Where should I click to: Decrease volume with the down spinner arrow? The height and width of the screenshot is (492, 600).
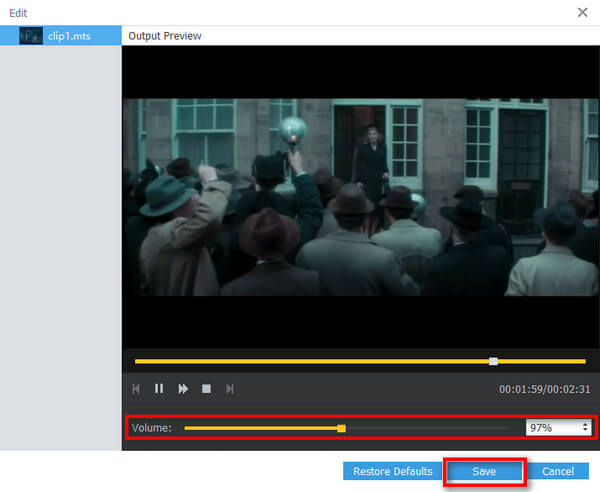tap(585, 432)
